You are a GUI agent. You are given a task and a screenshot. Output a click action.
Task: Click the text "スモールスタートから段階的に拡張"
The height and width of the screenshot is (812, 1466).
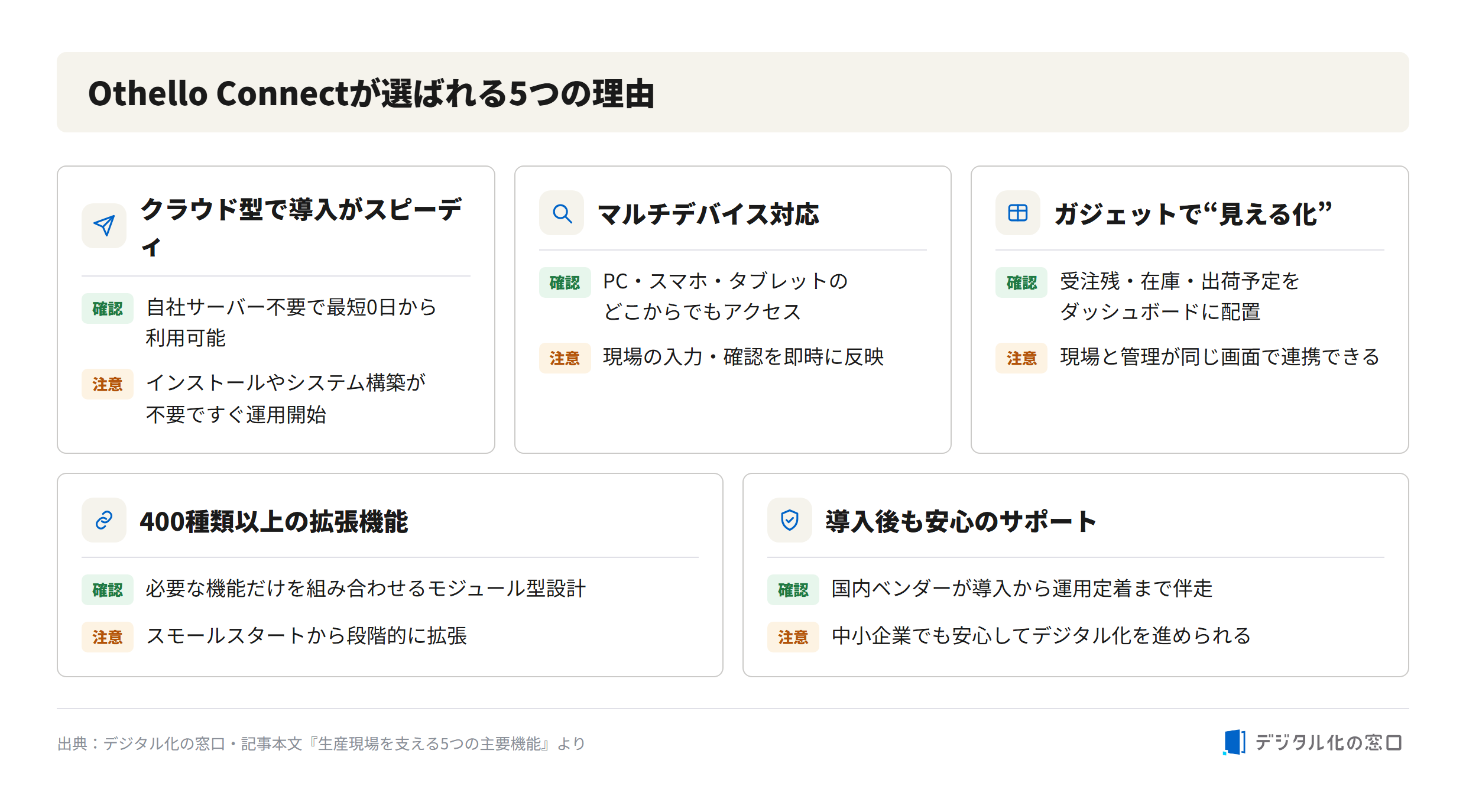pos(306,636)
